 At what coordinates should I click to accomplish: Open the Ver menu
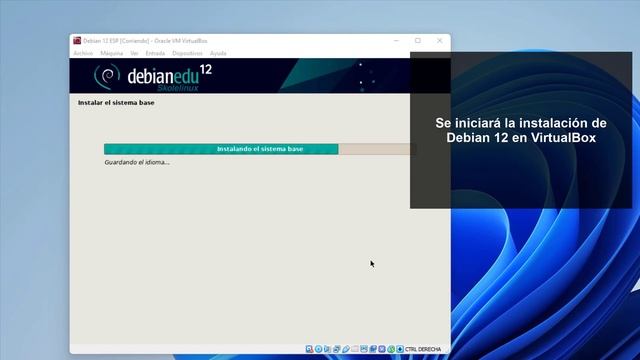(x=134, y=53)
